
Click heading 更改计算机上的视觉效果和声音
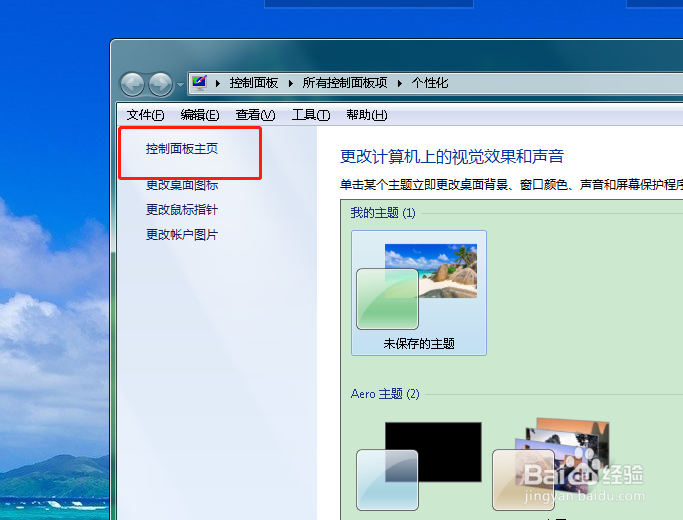(452, 156)
